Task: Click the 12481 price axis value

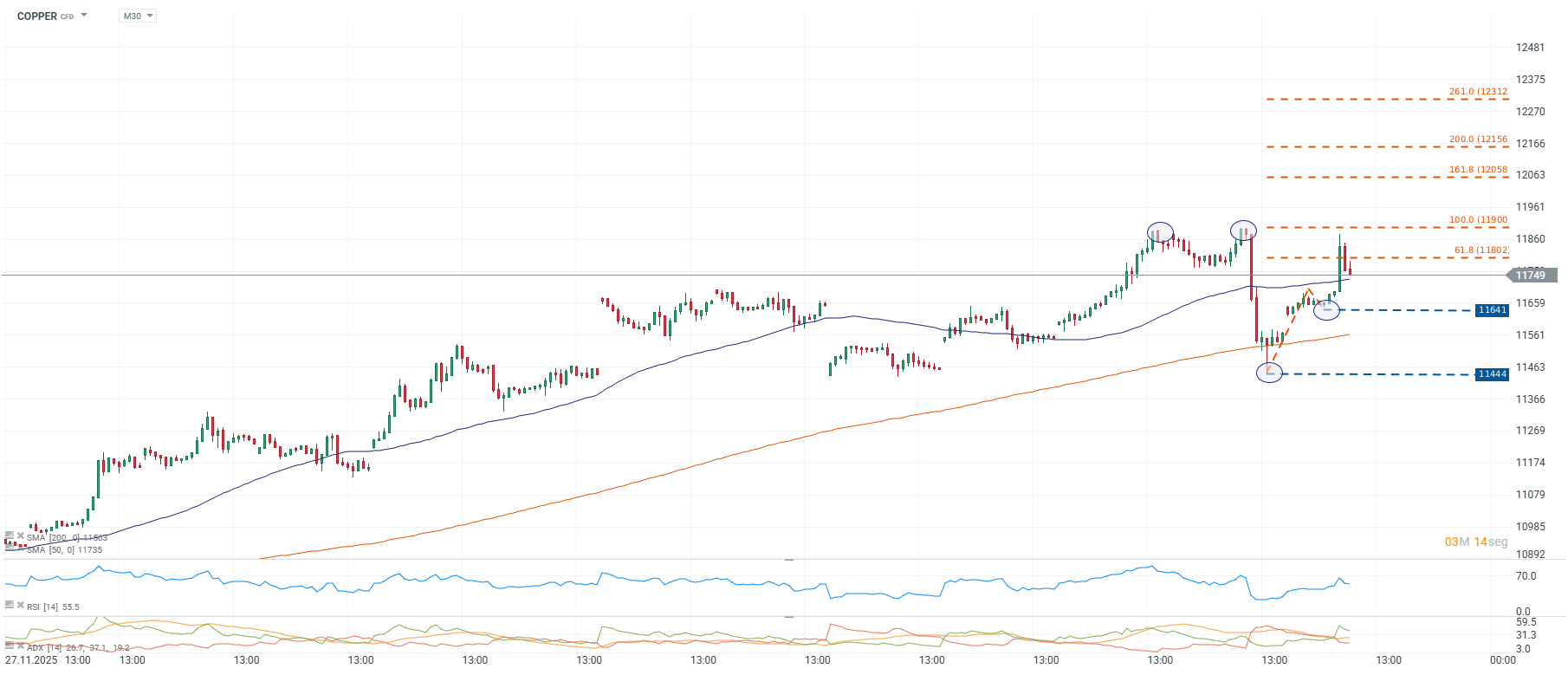Action: click(x=1530, y=48)
